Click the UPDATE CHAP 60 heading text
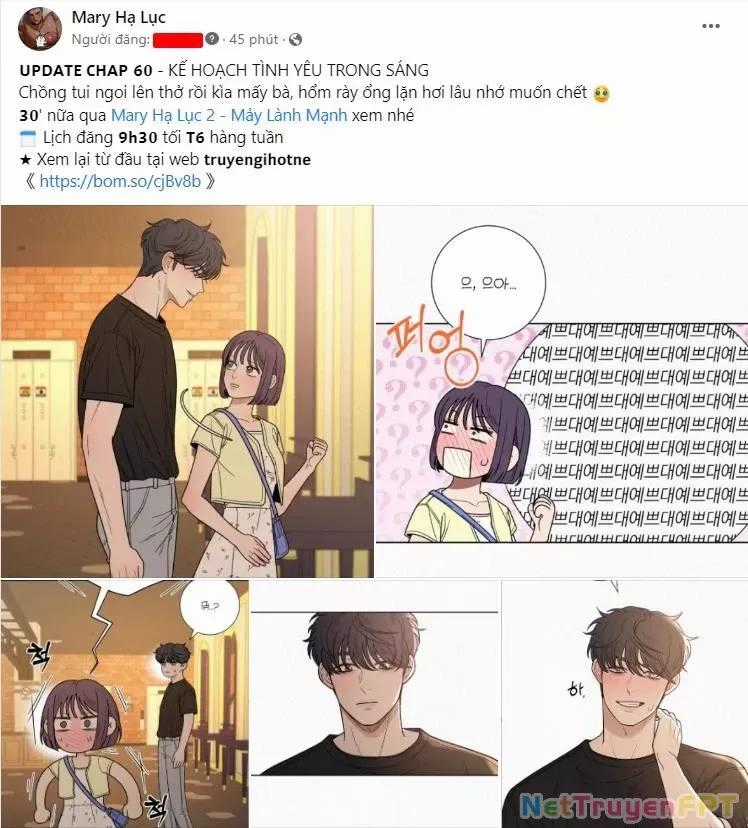Viewport: 748px width, 828px height. pos(86,70)
